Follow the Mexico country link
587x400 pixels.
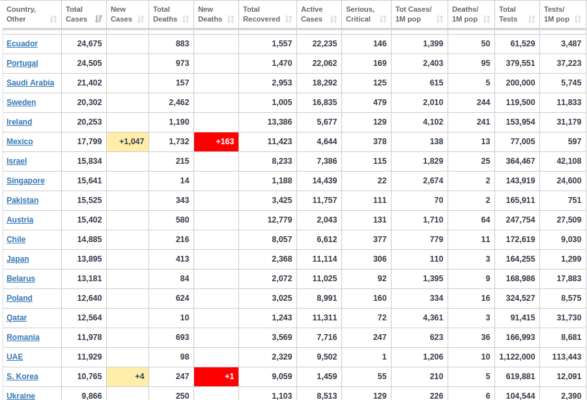click(x=20, y=142)
